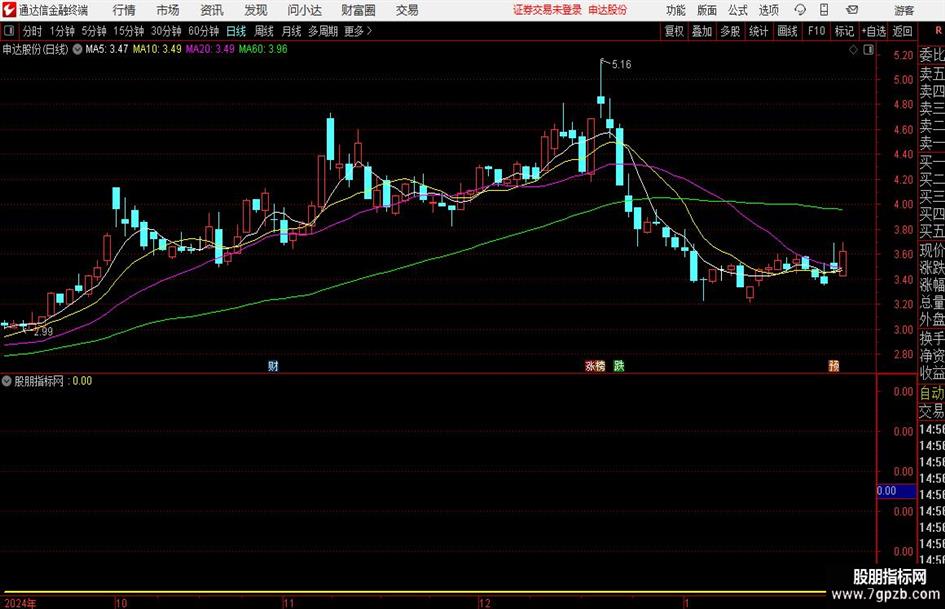
Task: Open the 选项 menu
Action: [768, 10]
